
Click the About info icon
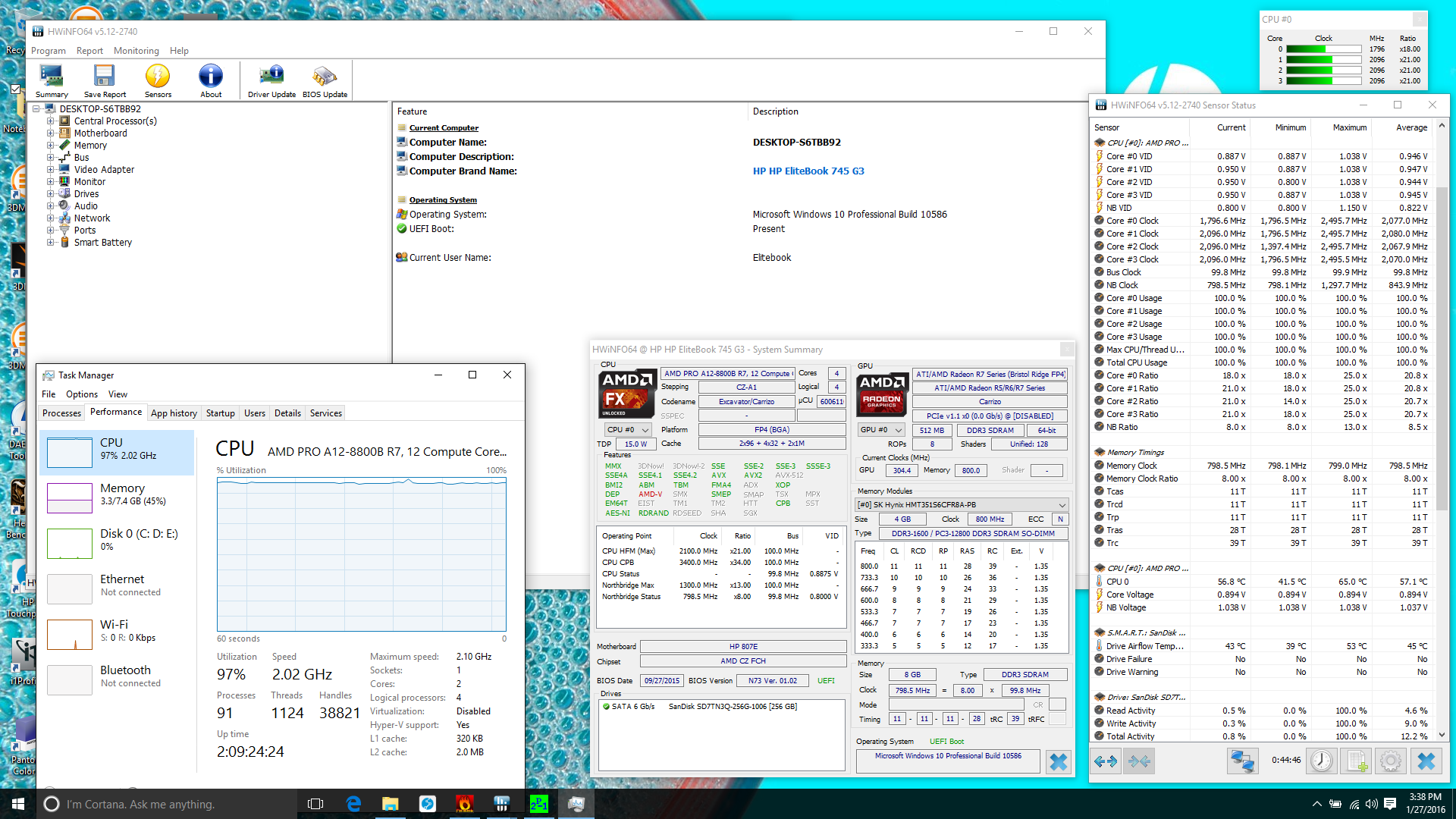pos(211,81)
